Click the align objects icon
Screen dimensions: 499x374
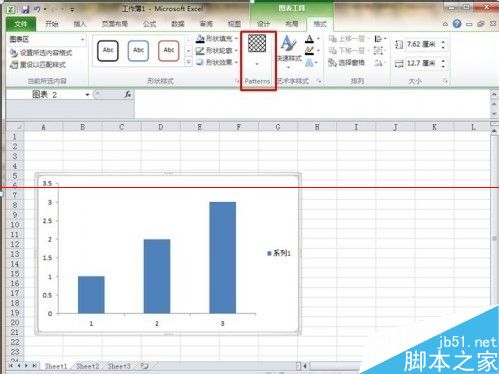tap(378, 39)
